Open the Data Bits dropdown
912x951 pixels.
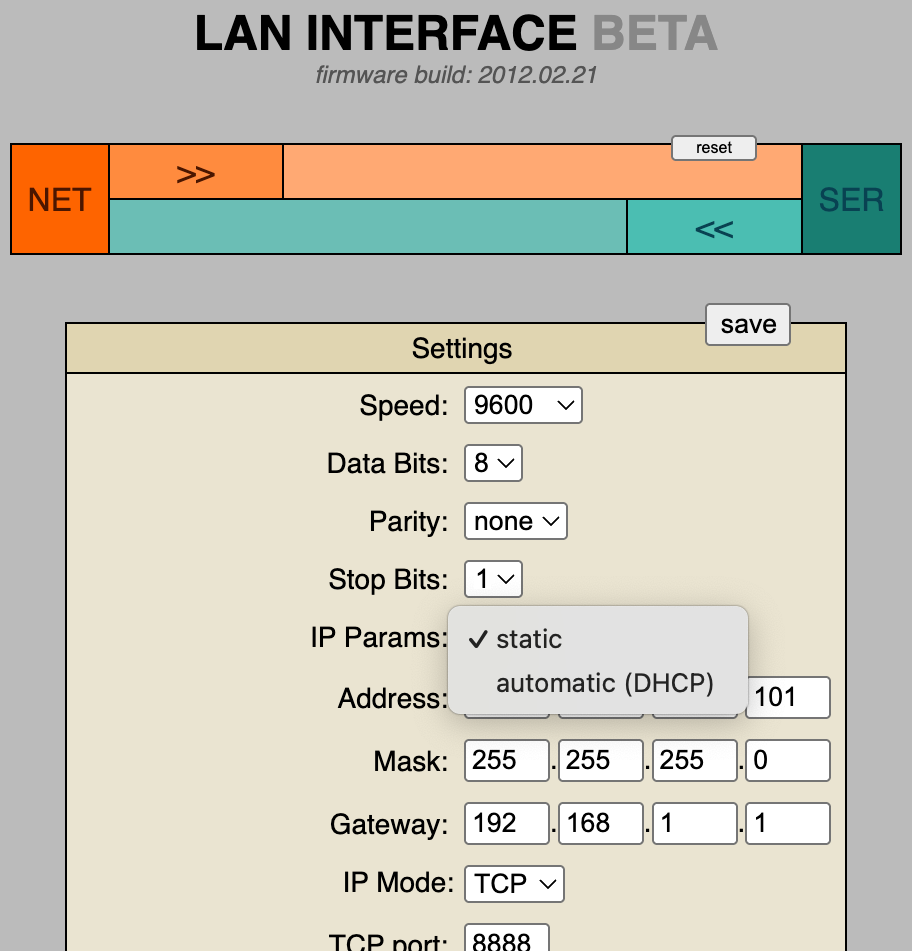tap(493, 463)
